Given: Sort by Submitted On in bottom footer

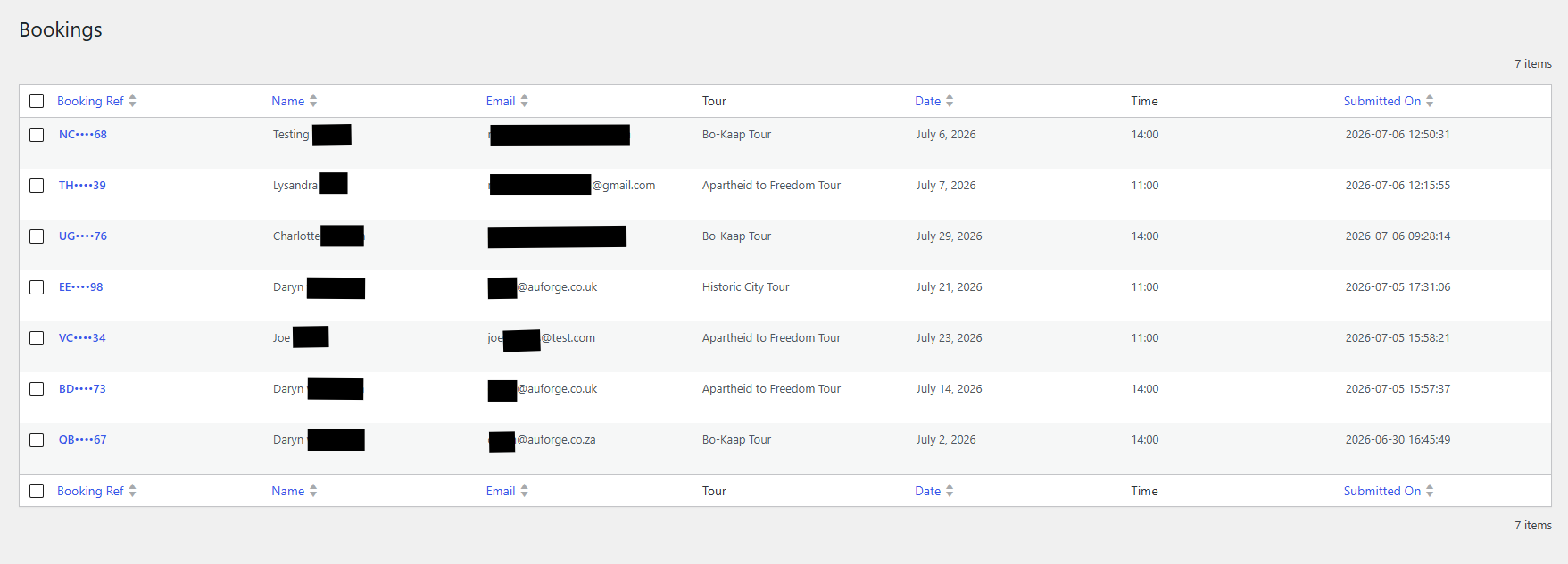Looking at the screenshot, I should (x=1382, y=491).
